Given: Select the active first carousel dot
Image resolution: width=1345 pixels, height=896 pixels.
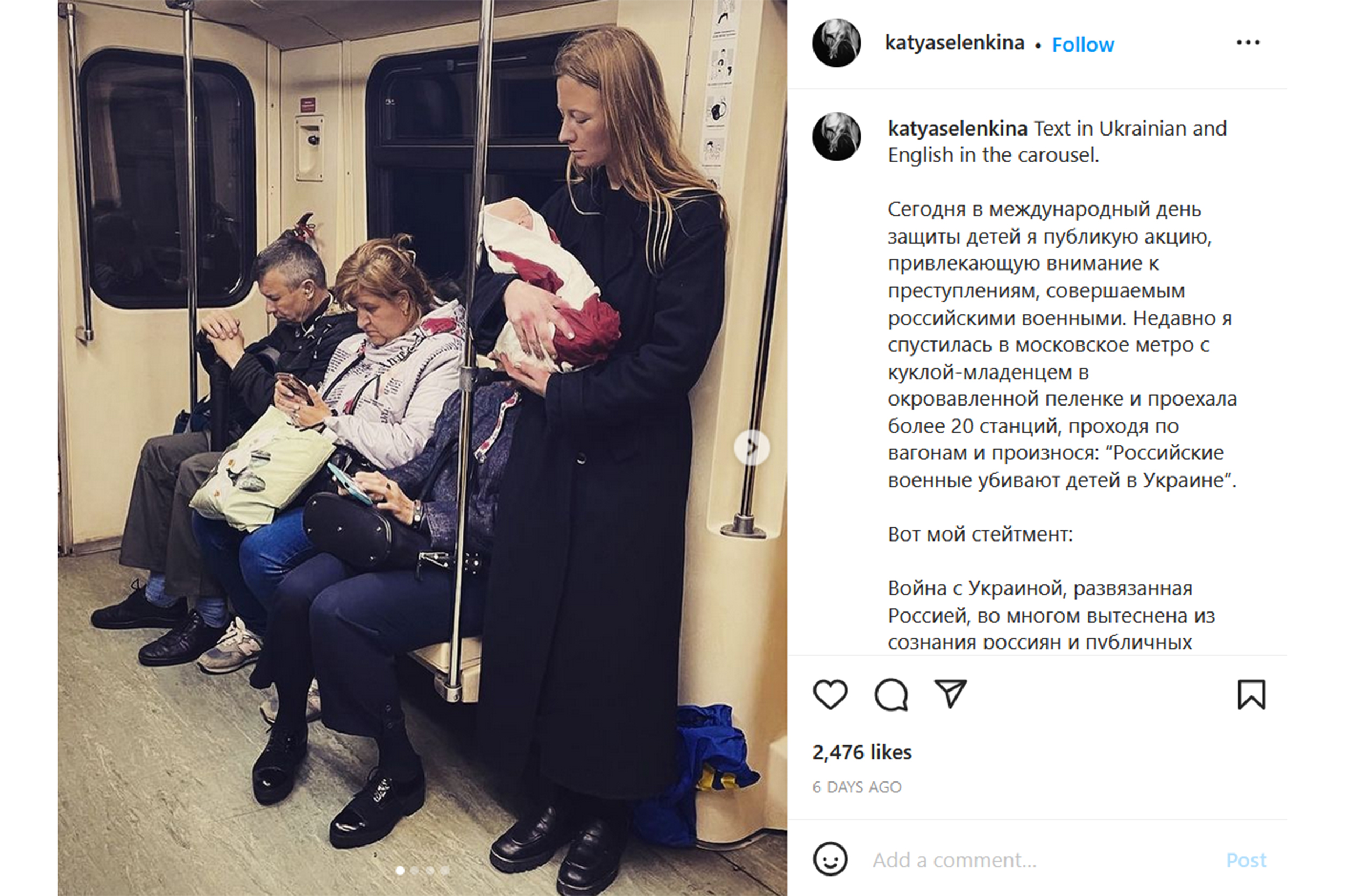Looking at the screenshot, I should click(400, 870).
